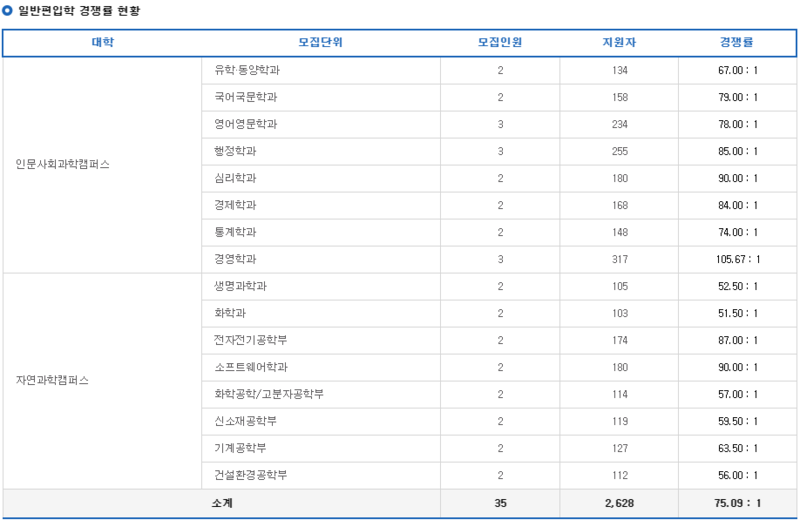Click the 생명과학과 row name

(x=240, y=286)
